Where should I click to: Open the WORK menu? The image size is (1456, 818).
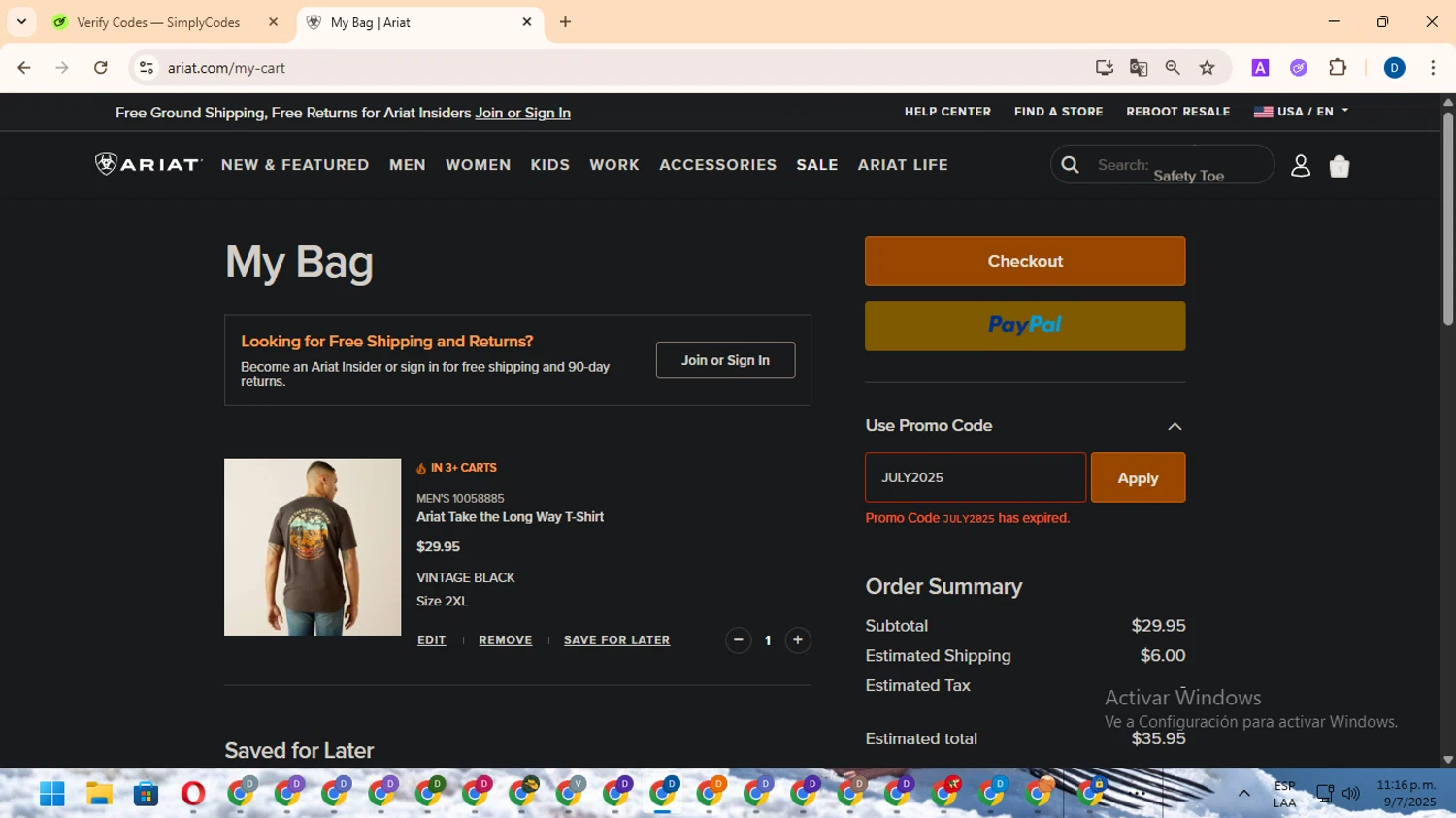(614, 165)
